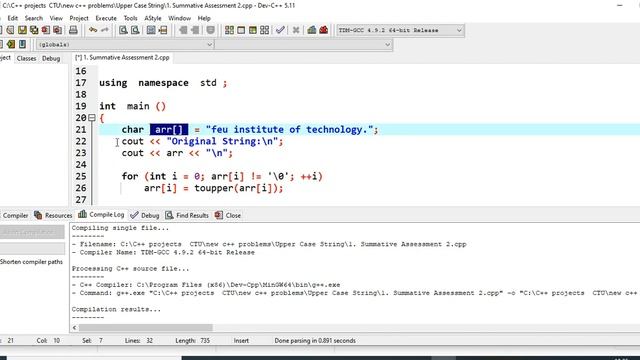Click the grayed Abort Compilation button

pos(32,232)
